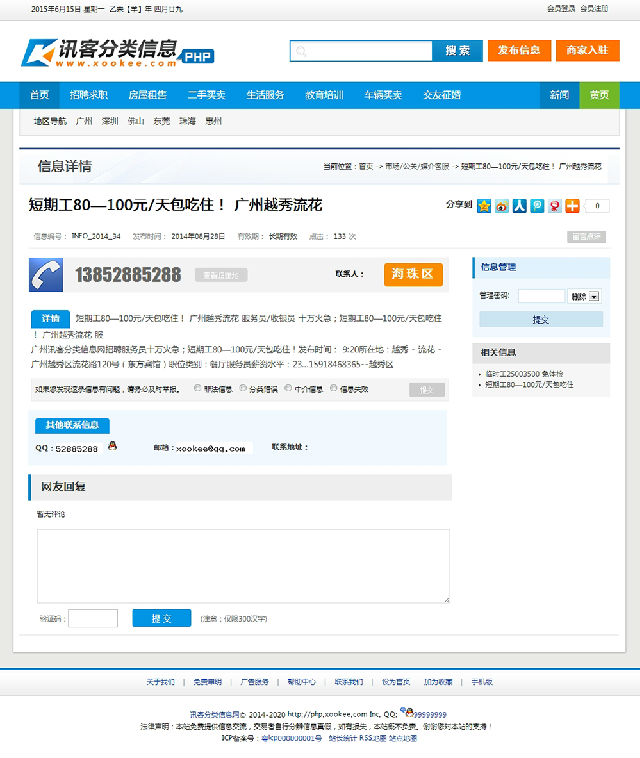640x758 pixels.
Task: Click footer link 联系我们
Action: (349, 682)
